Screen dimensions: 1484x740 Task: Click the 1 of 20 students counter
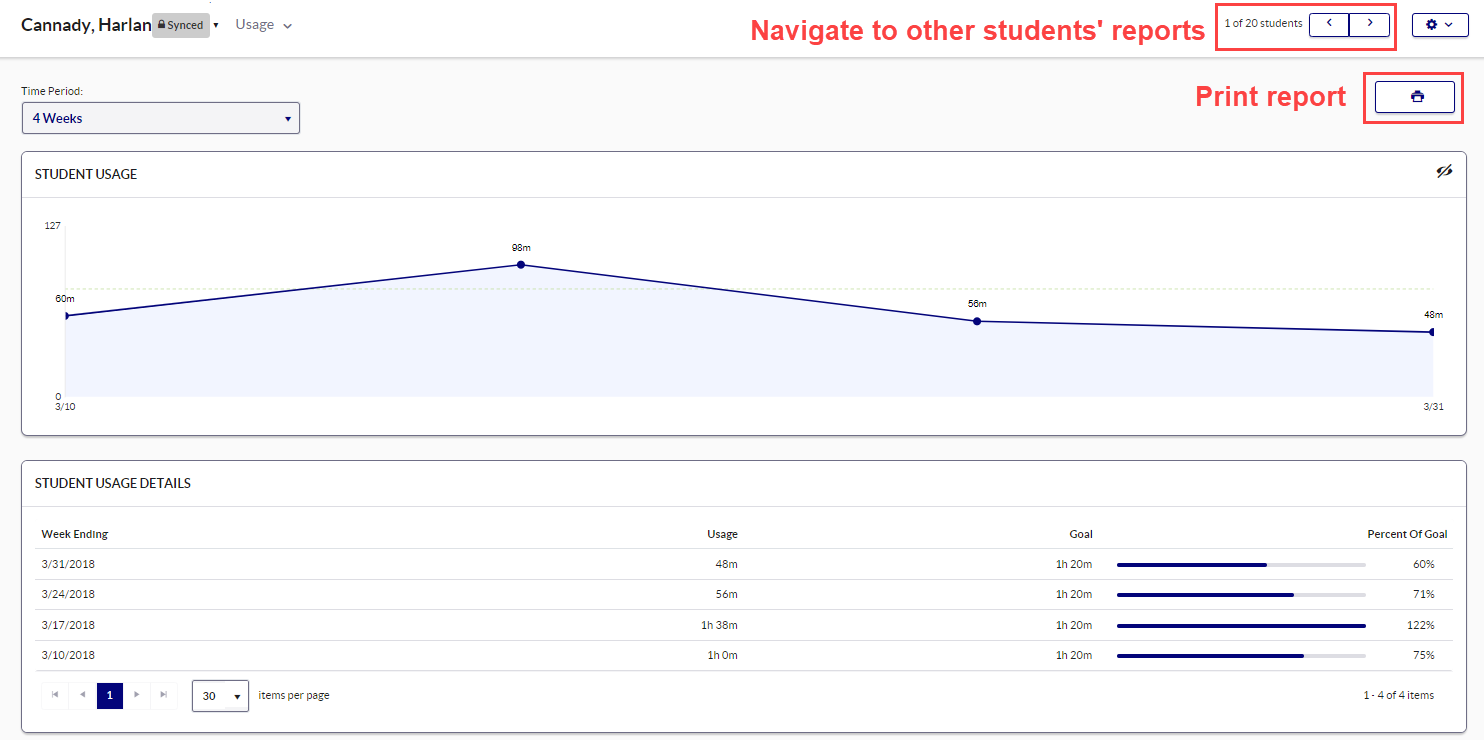pos(1263,23)
